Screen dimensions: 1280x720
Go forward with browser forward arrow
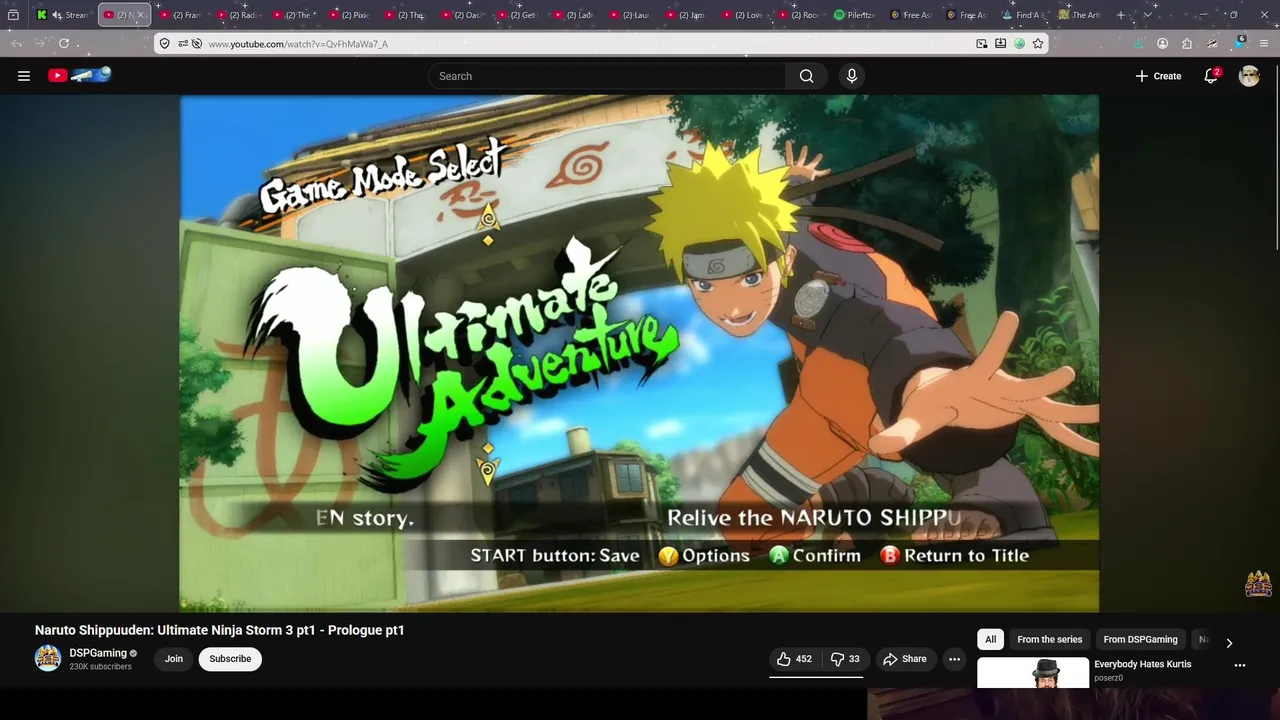pyautogui.click(x=39, y=43)
